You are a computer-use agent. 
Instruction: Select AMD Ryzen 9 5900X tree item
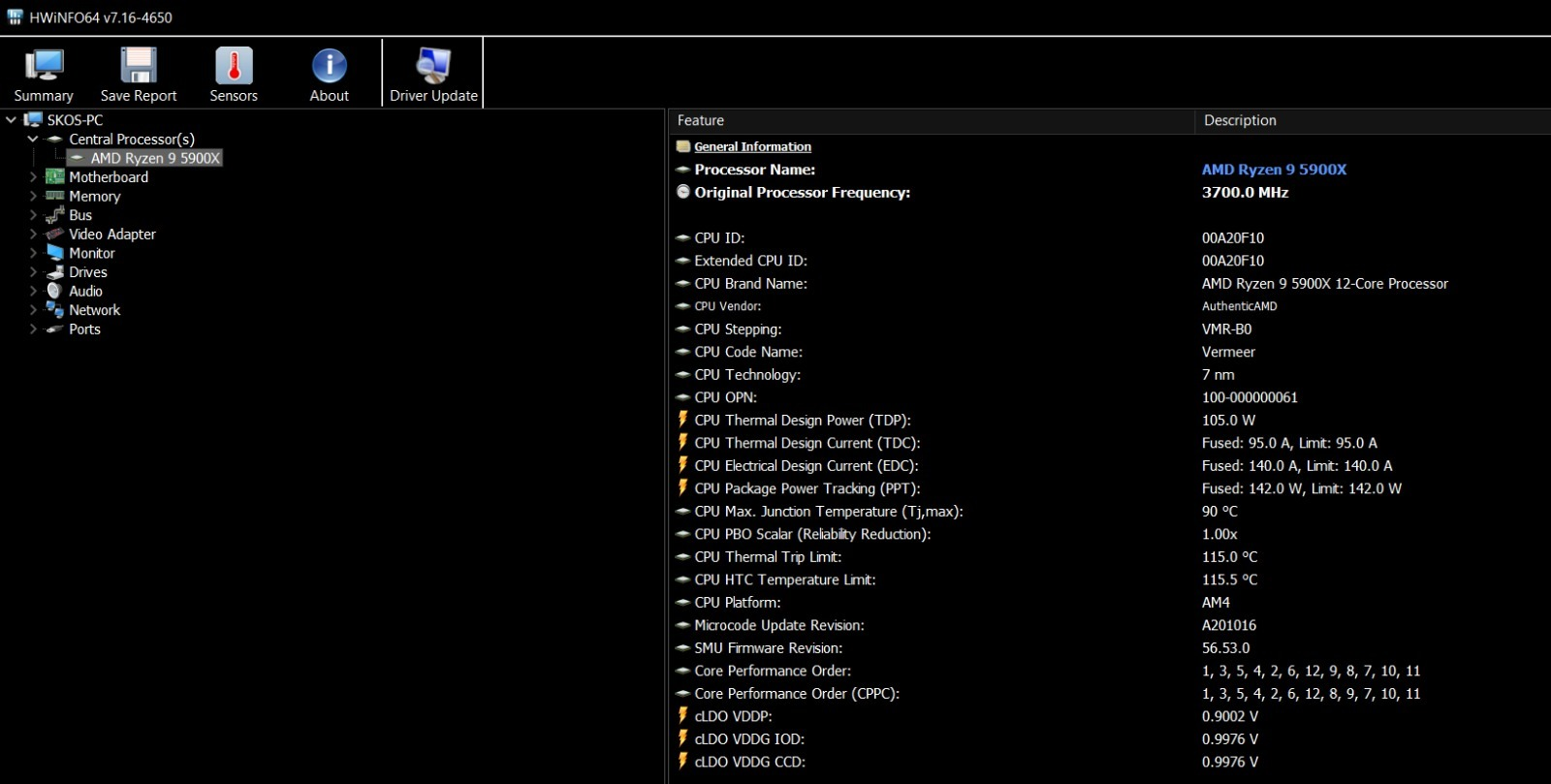[x=155, y=158]
